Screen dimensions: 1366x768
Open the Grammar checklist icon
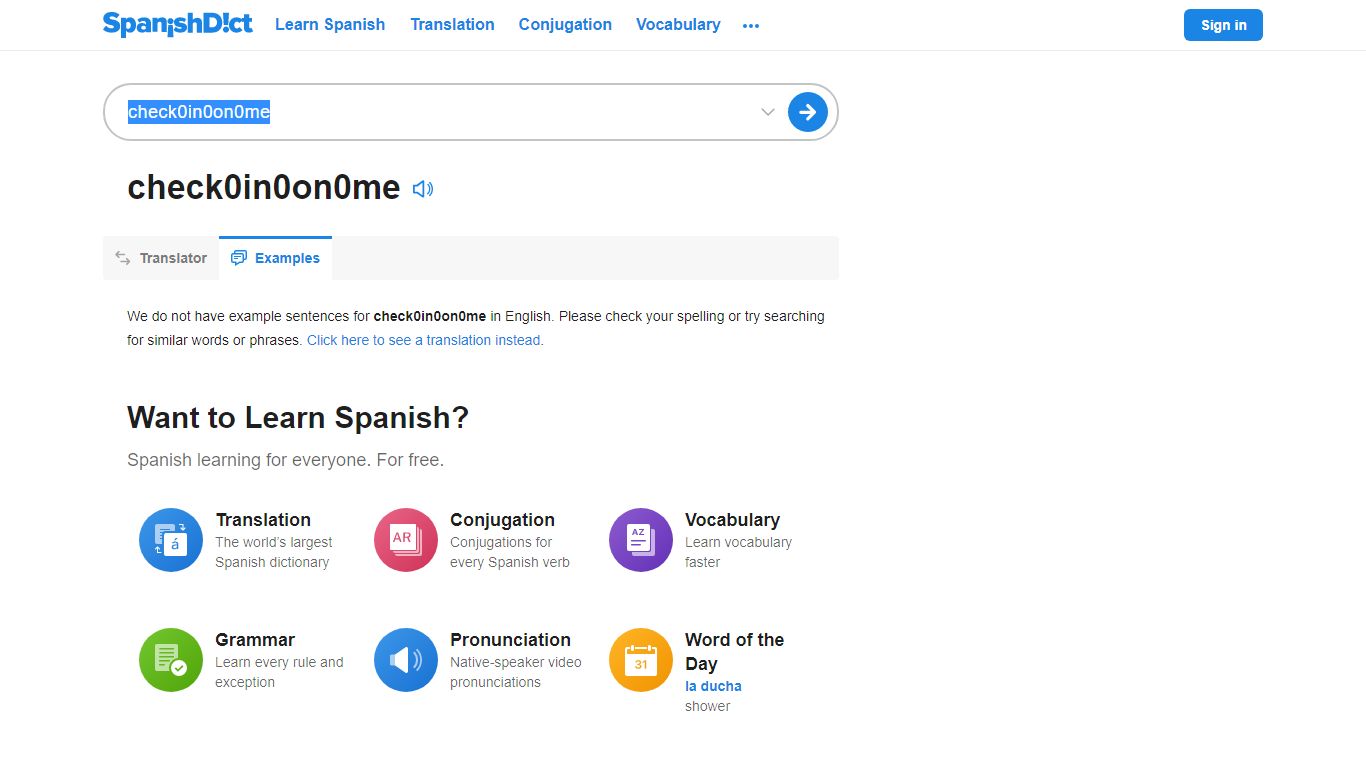click(x=171, y=660)
